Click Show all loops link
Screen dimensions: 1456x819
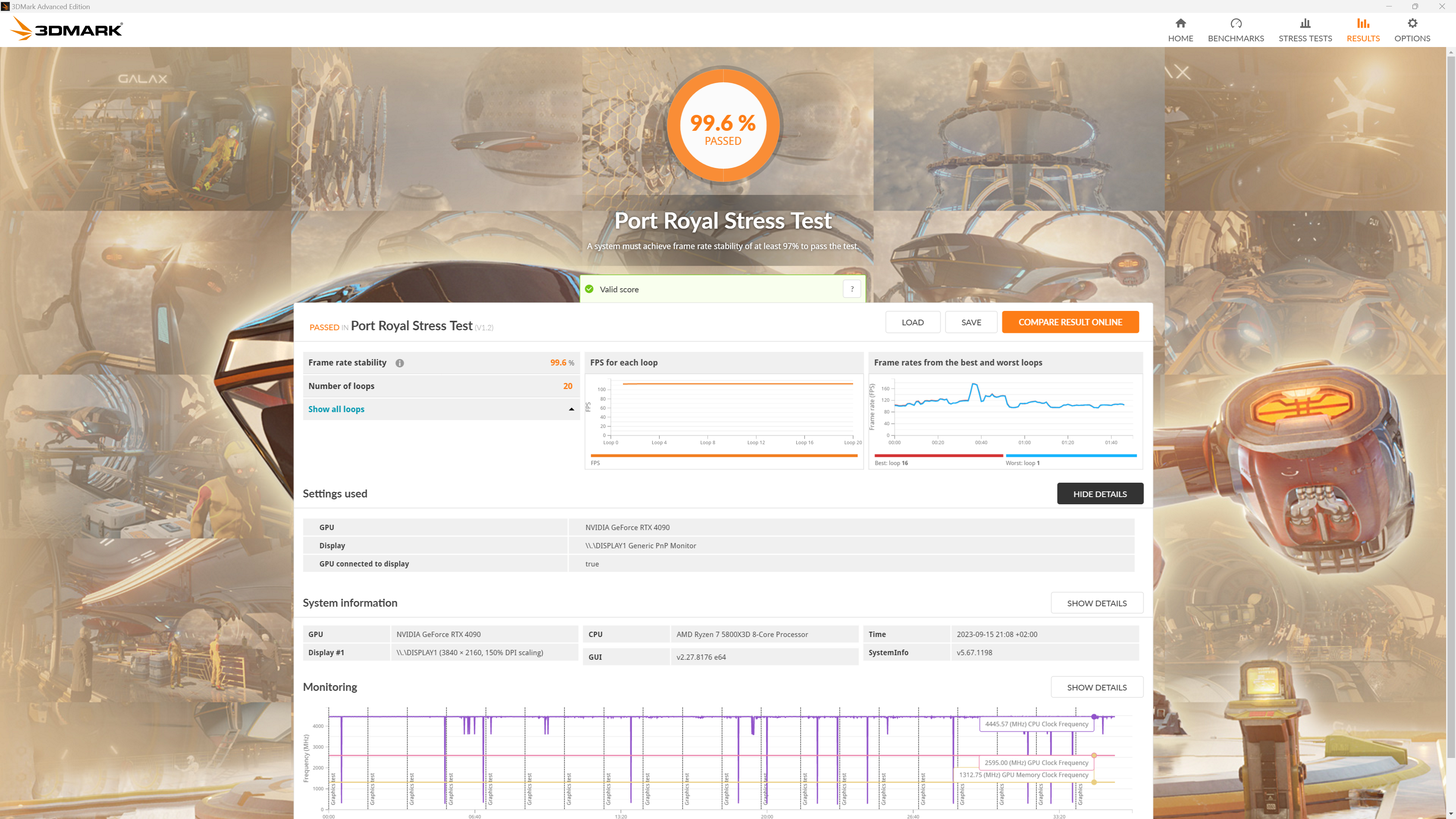[336, 409]
